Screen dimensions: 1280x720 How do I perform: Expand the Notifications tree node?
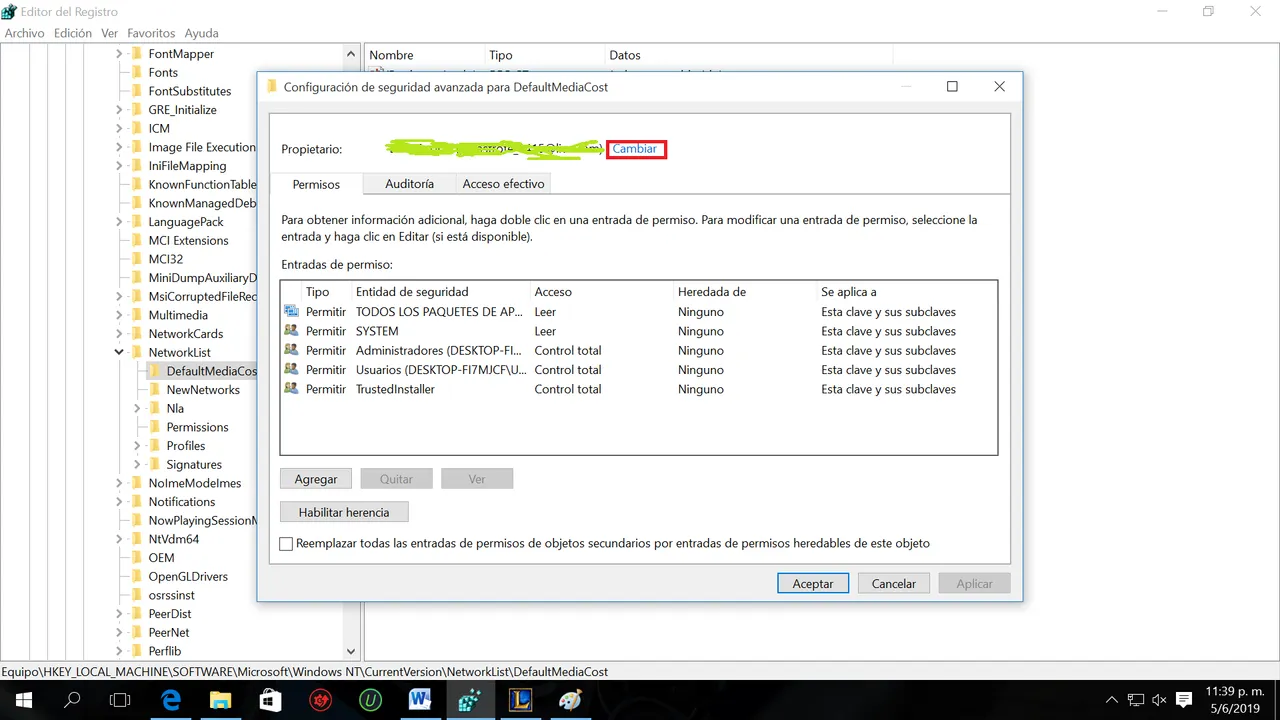[x=119, y=502]
